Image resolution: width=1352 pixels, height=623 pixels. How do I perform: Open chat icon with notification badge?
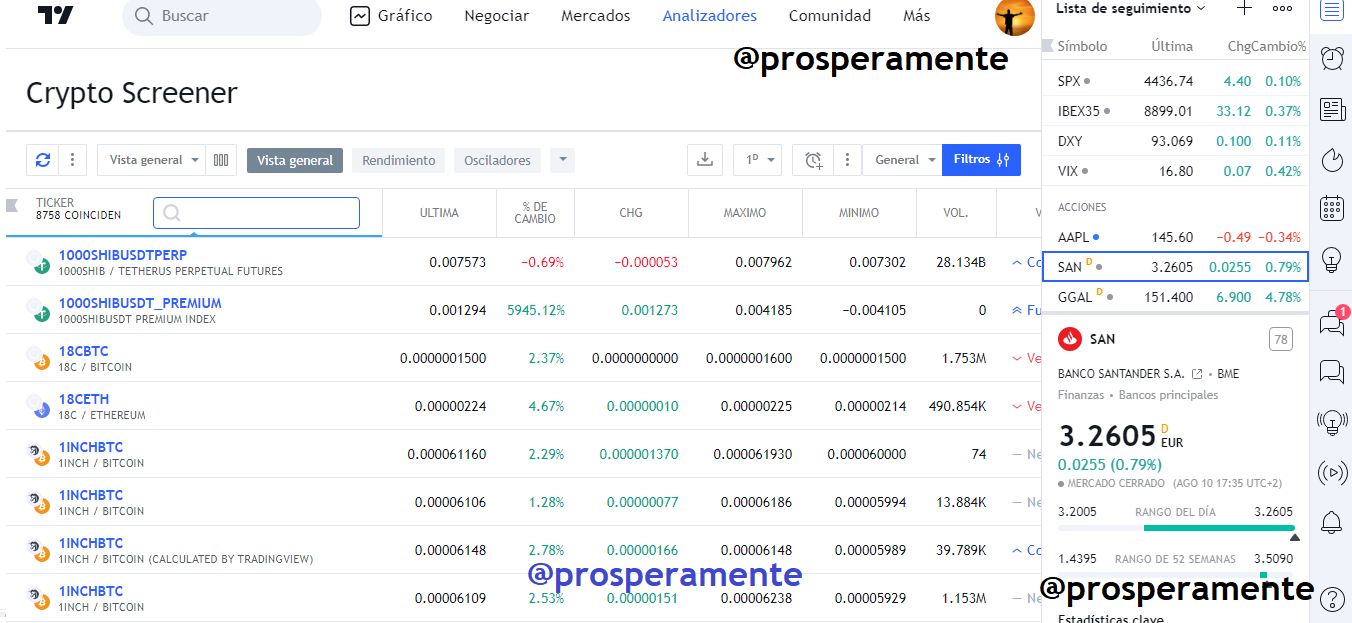pos(1332,322)
